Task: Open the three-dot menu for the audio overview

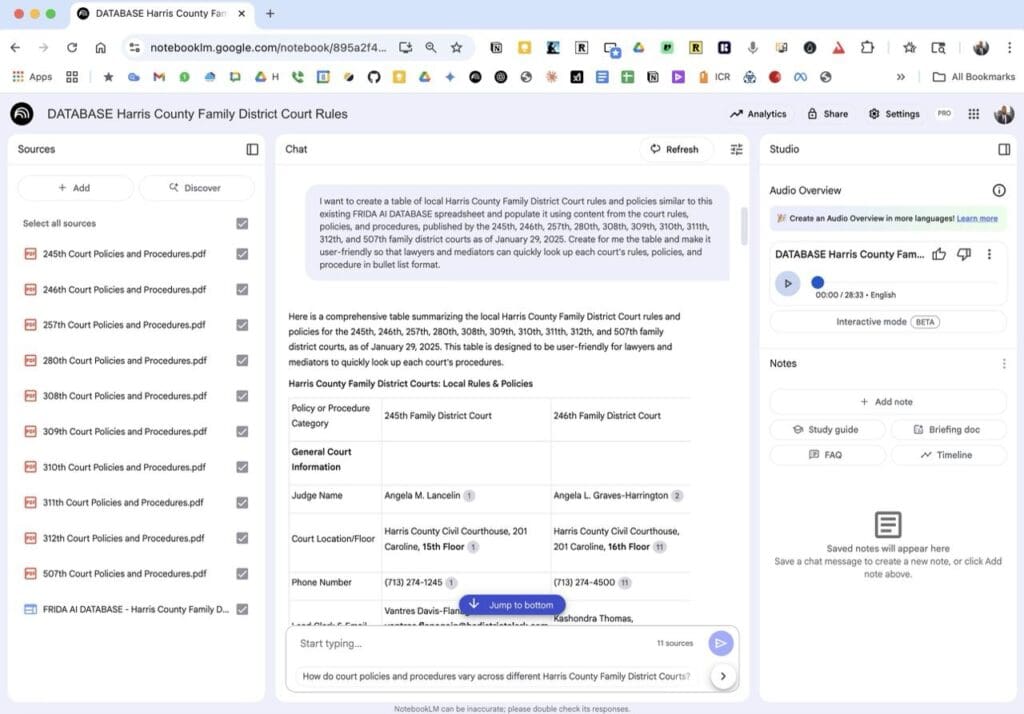Action: (991, 254)
